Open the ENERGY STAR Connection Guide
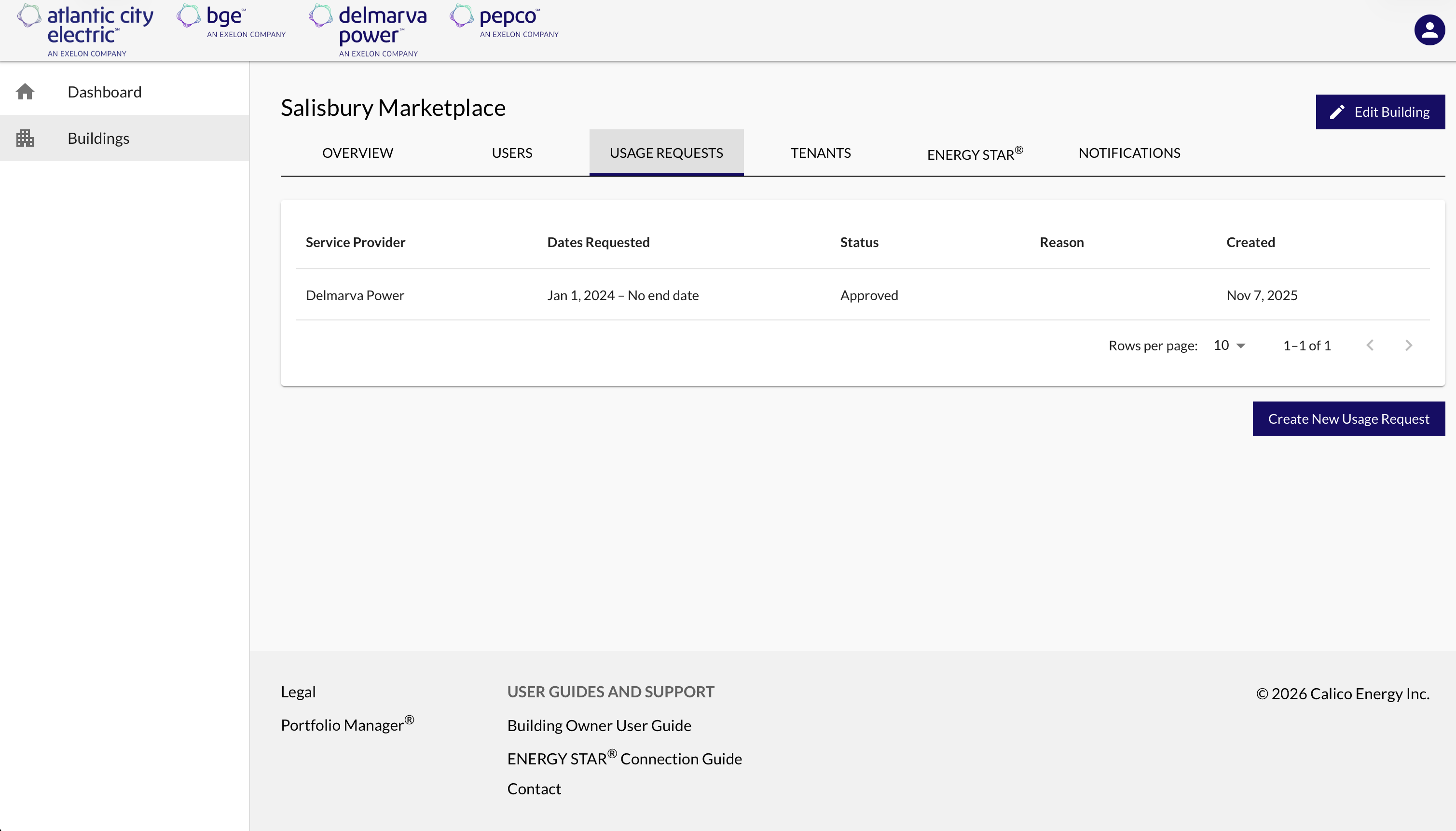This screenshot has width=1456, height=831. click(x=624, y=758)
